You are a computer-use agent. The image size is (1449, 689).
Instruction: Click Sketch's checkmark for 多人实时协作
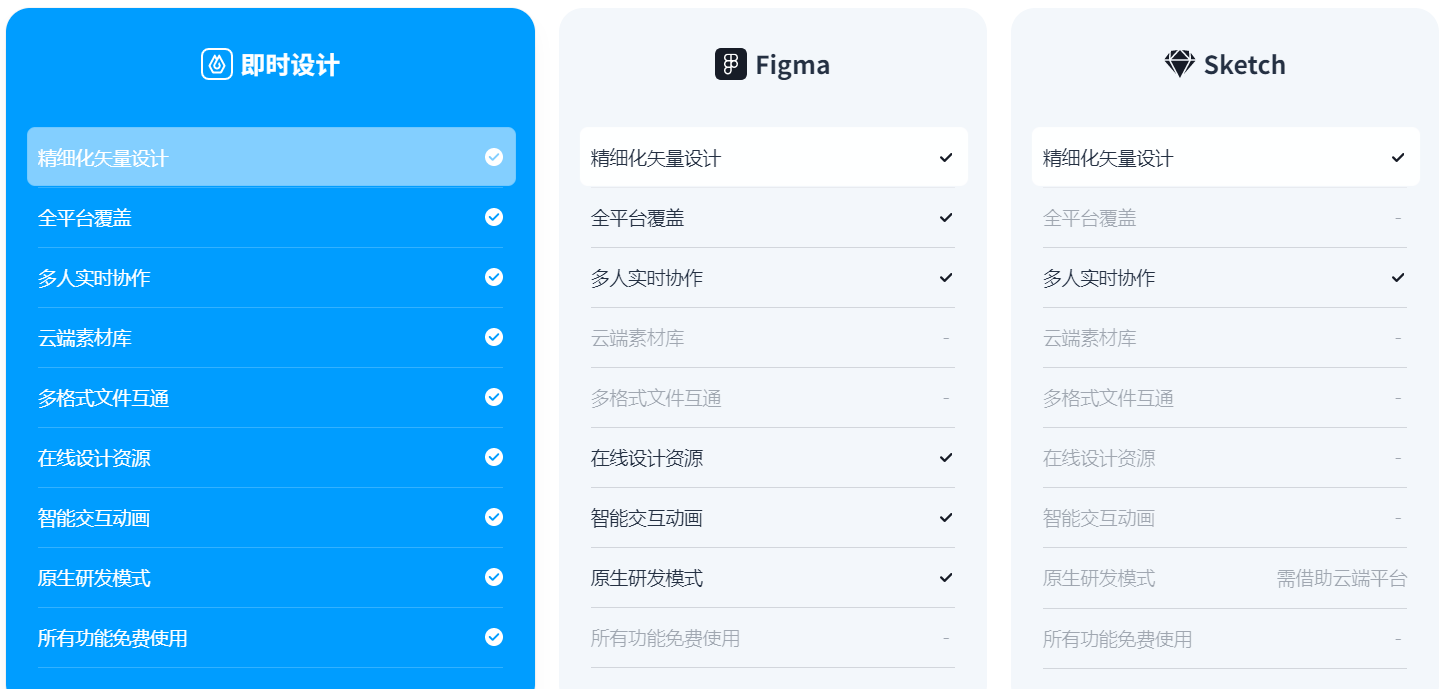point(1398,278)
